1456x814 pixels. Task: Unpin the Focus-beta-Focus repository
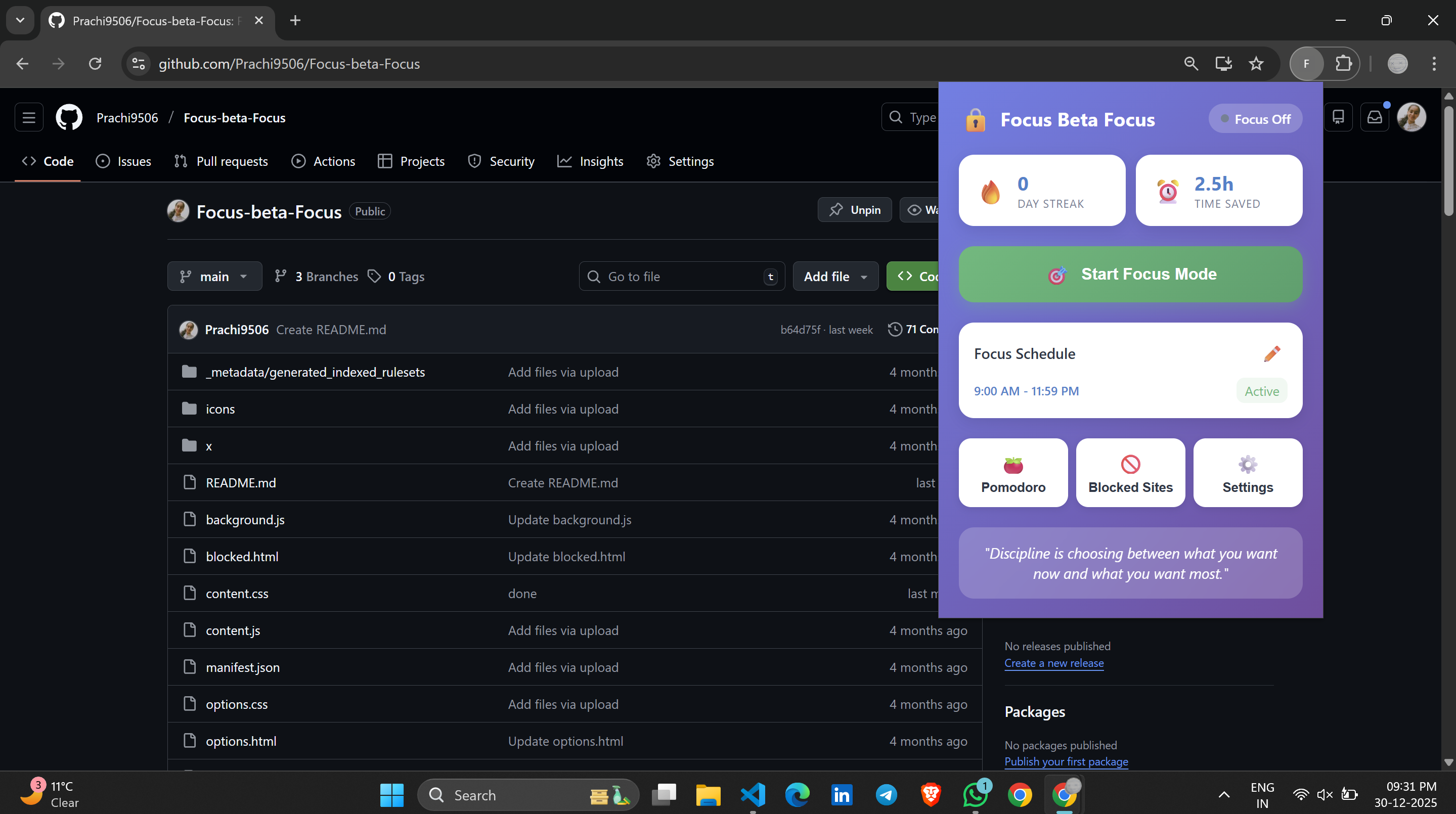855,210
